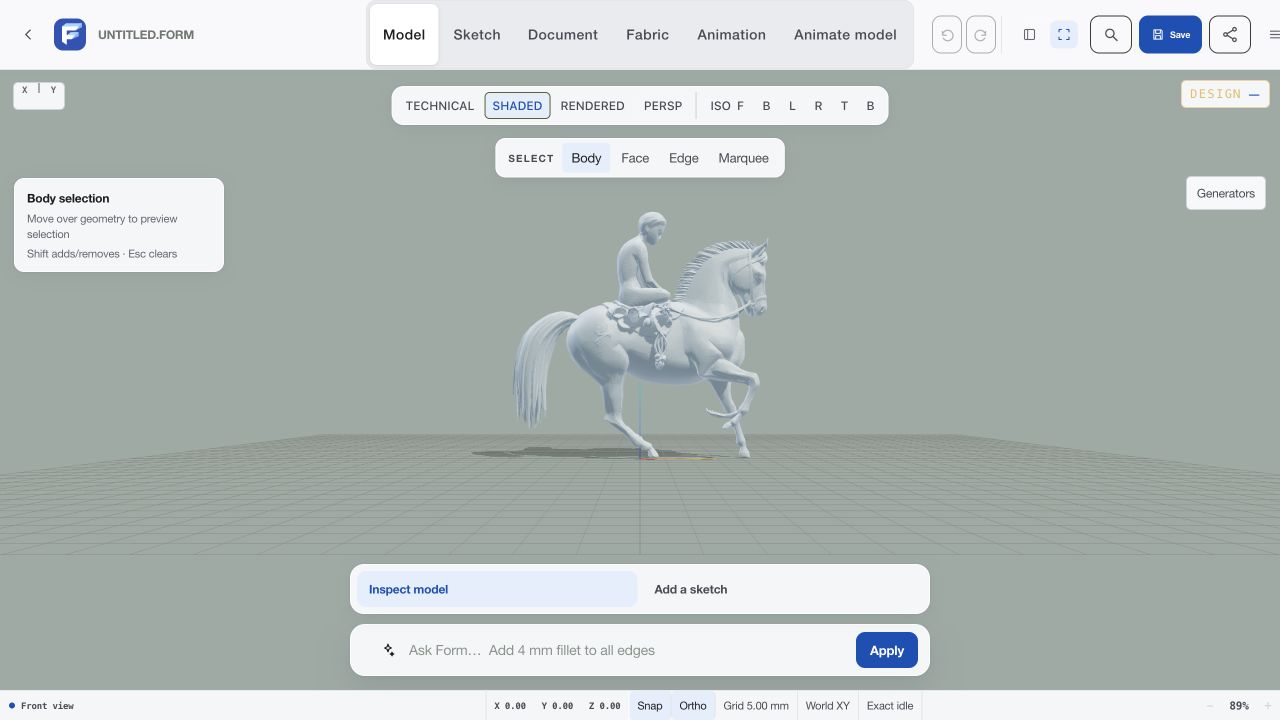Open the Generators panel
Screen dimensions: 1280x720
point(1225,193)
